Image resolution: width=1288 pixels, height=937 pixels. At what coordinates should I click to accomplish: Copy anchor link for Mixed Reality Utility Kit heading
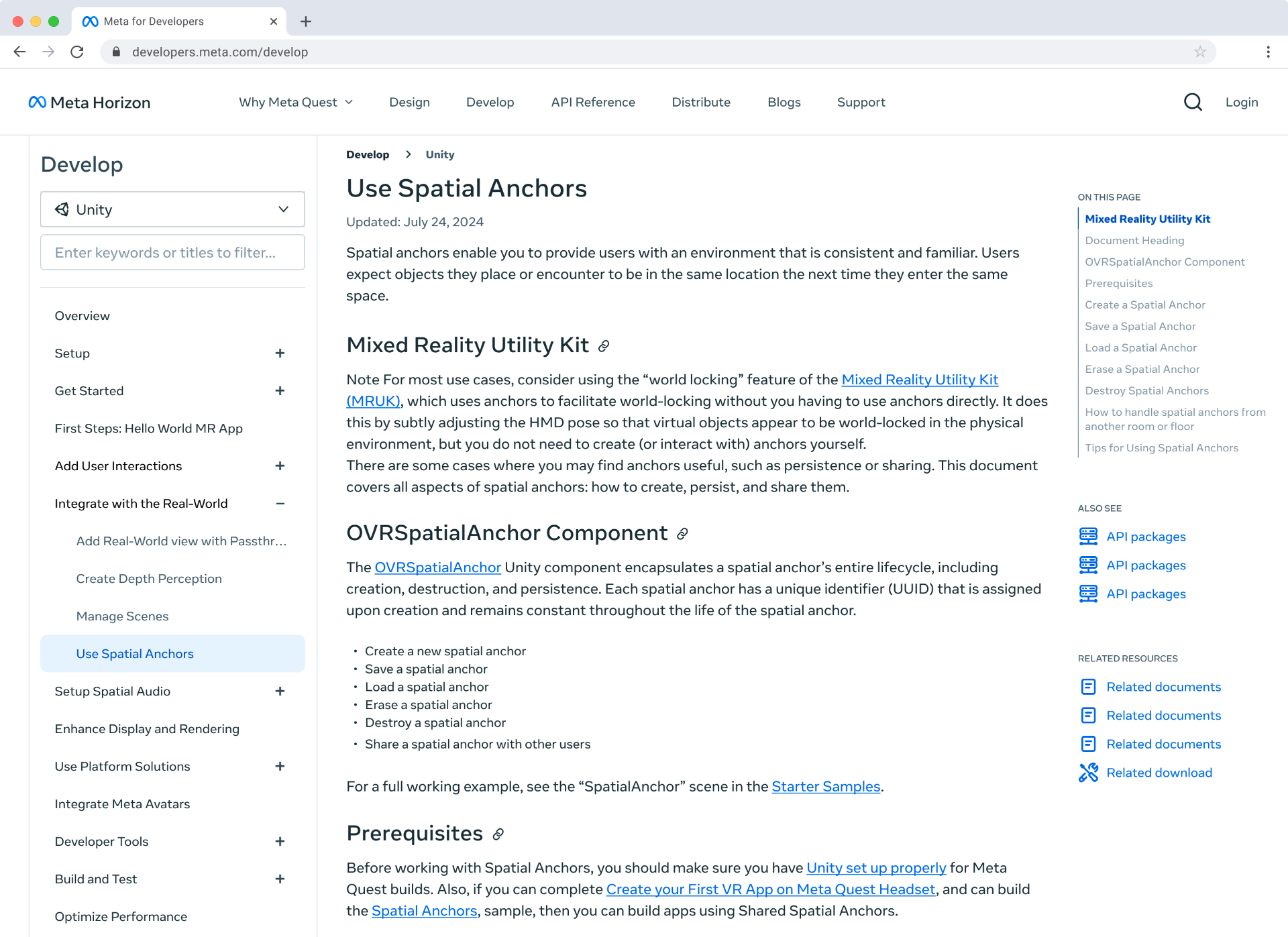(604, 346)
